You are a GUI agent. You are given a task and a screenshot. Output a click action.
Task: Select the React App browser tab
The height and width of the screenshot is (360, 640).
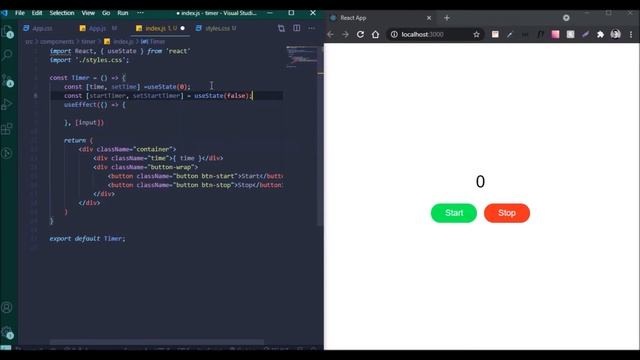tap(380, 18)
